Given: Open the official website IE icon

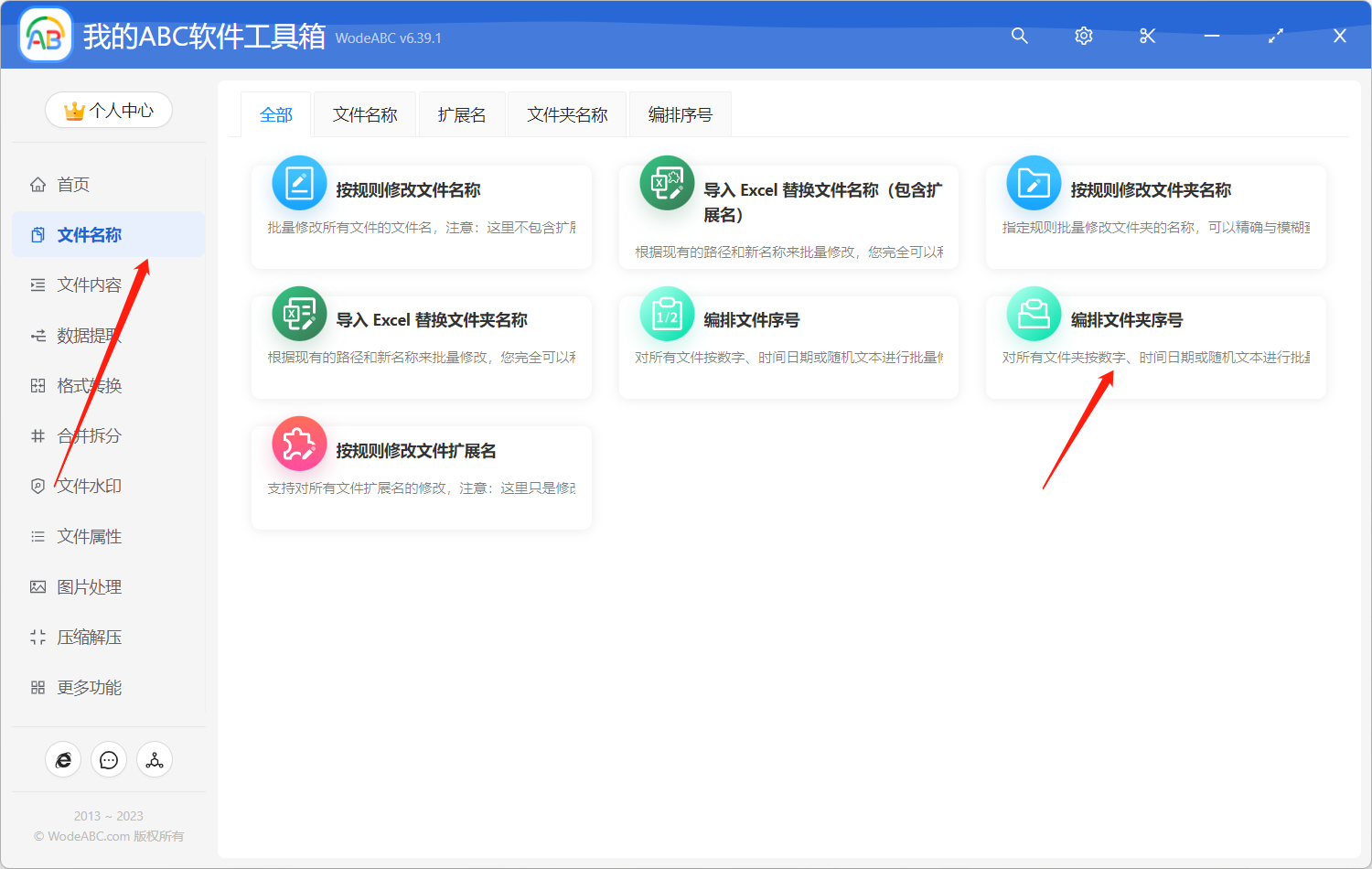Looking at the screenshot, I should (63, 759).
